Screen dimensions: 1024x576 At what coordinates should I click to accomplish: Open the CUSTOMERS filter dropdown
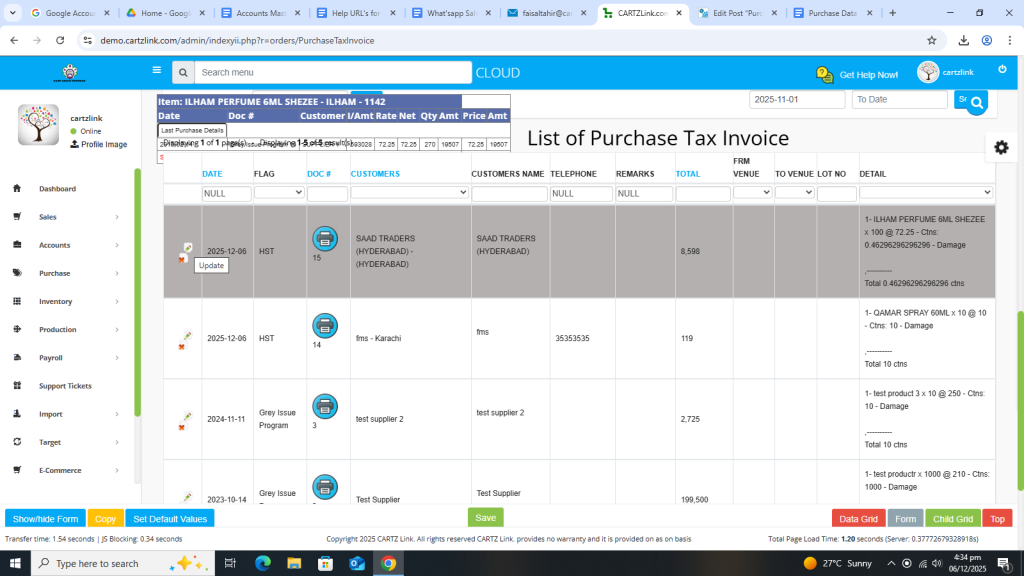409,193
